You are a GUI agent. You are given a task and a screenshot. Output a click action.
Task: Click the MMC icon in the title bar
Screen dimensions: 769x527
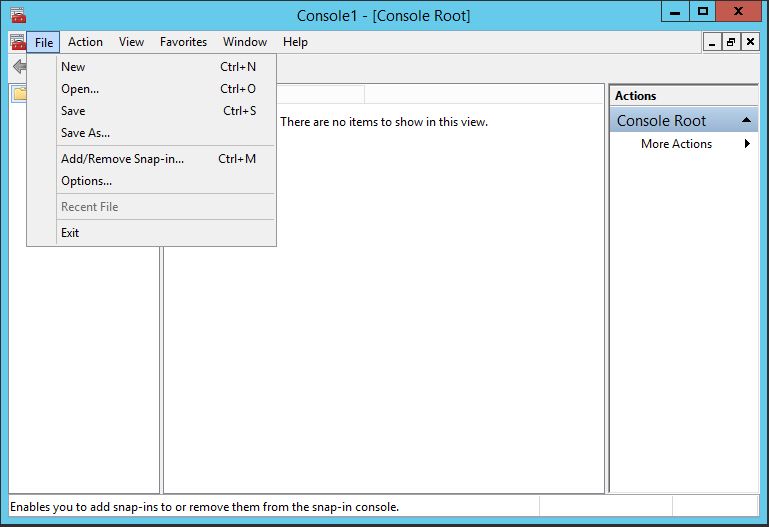[17, 15]
